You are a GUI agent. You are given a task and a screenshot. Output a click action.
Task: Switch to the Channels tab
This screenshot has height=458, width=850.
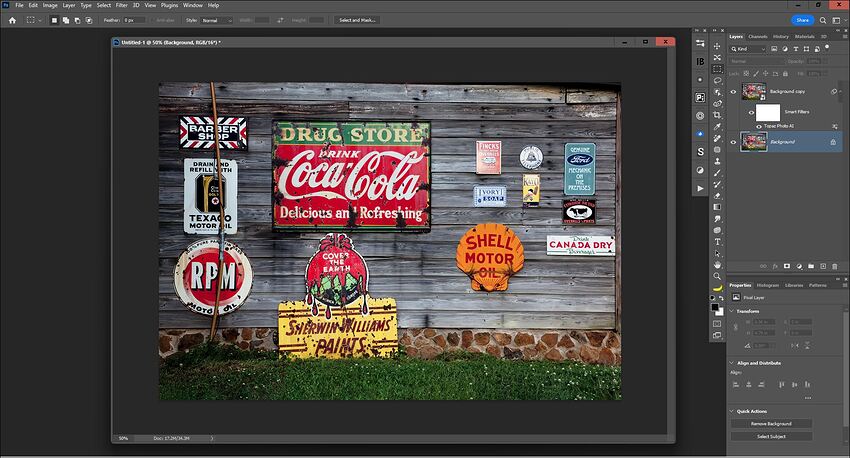757,36
